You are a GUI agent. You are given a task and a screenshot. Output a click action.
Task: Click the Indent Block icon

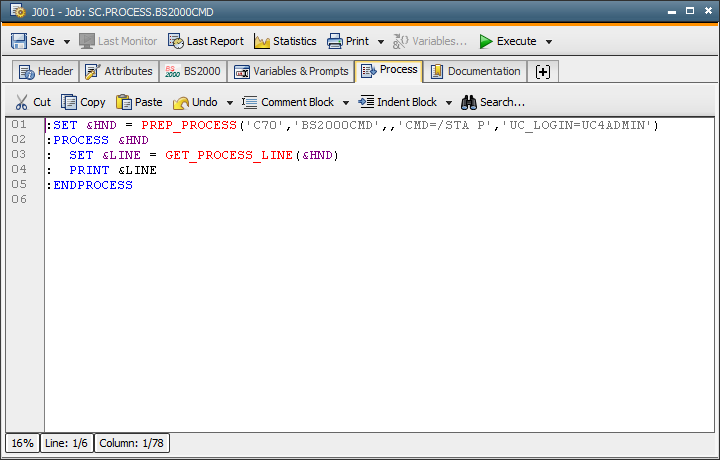point(366,101)
